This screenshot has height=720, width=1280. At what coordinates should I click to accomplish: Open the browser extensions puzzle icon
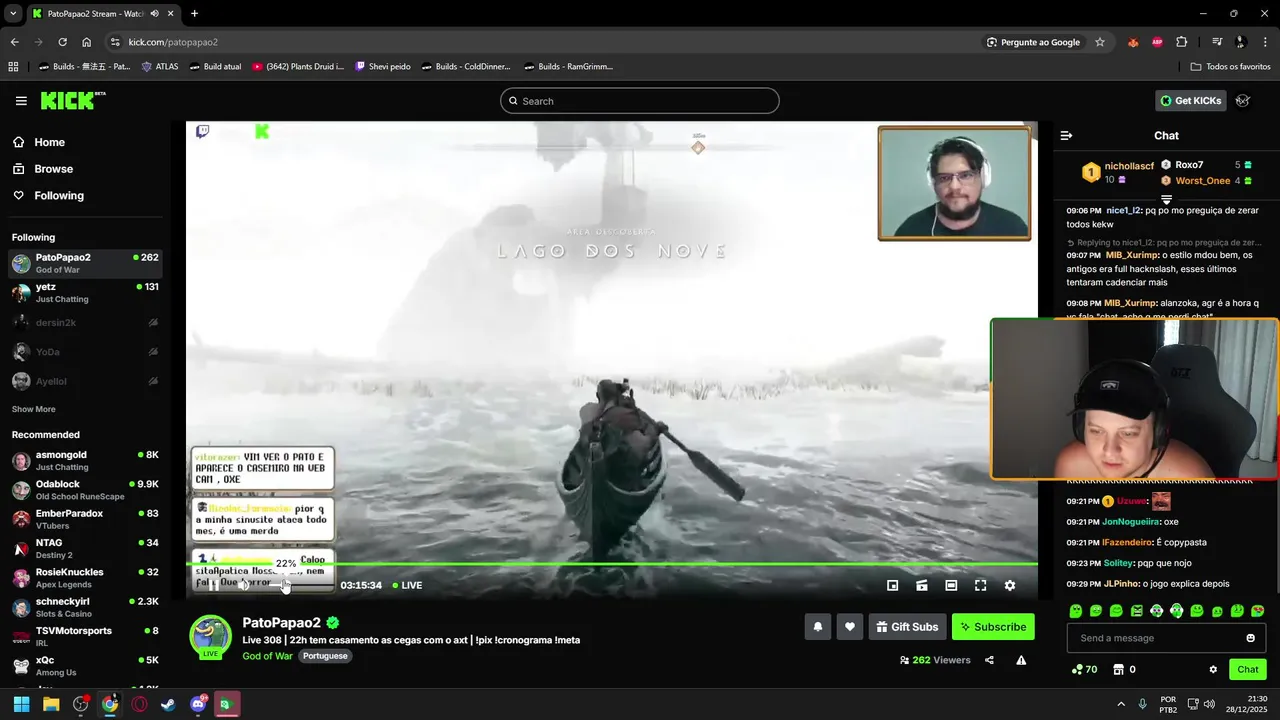pyautogui.click(x=1182, y=42)
